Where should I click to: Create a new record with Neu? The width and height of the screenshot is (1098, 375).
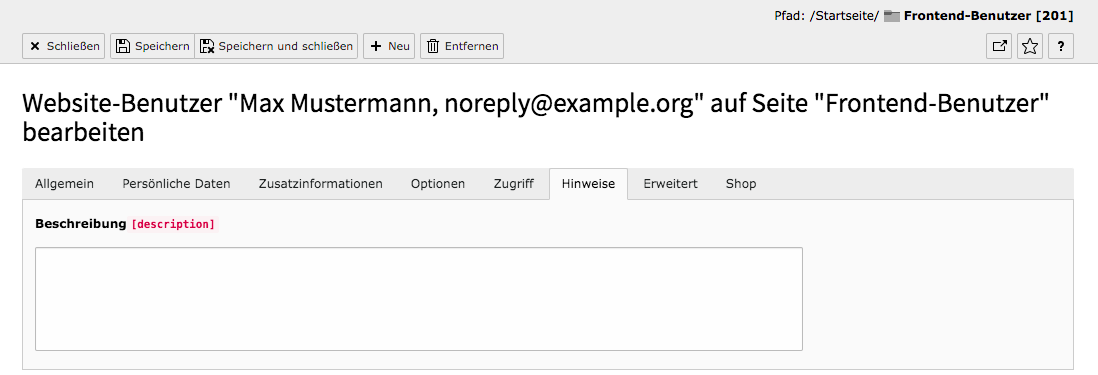389,46
